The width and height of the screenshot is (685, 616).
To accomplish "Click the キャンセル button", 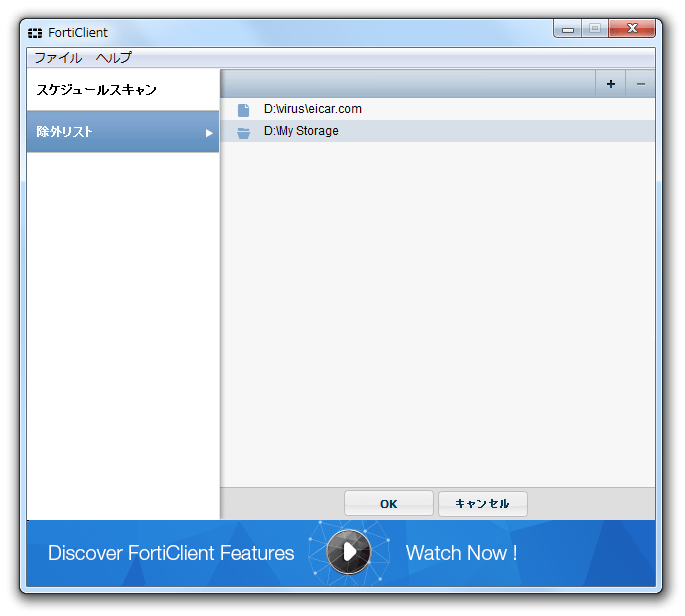I will [482, 504].
